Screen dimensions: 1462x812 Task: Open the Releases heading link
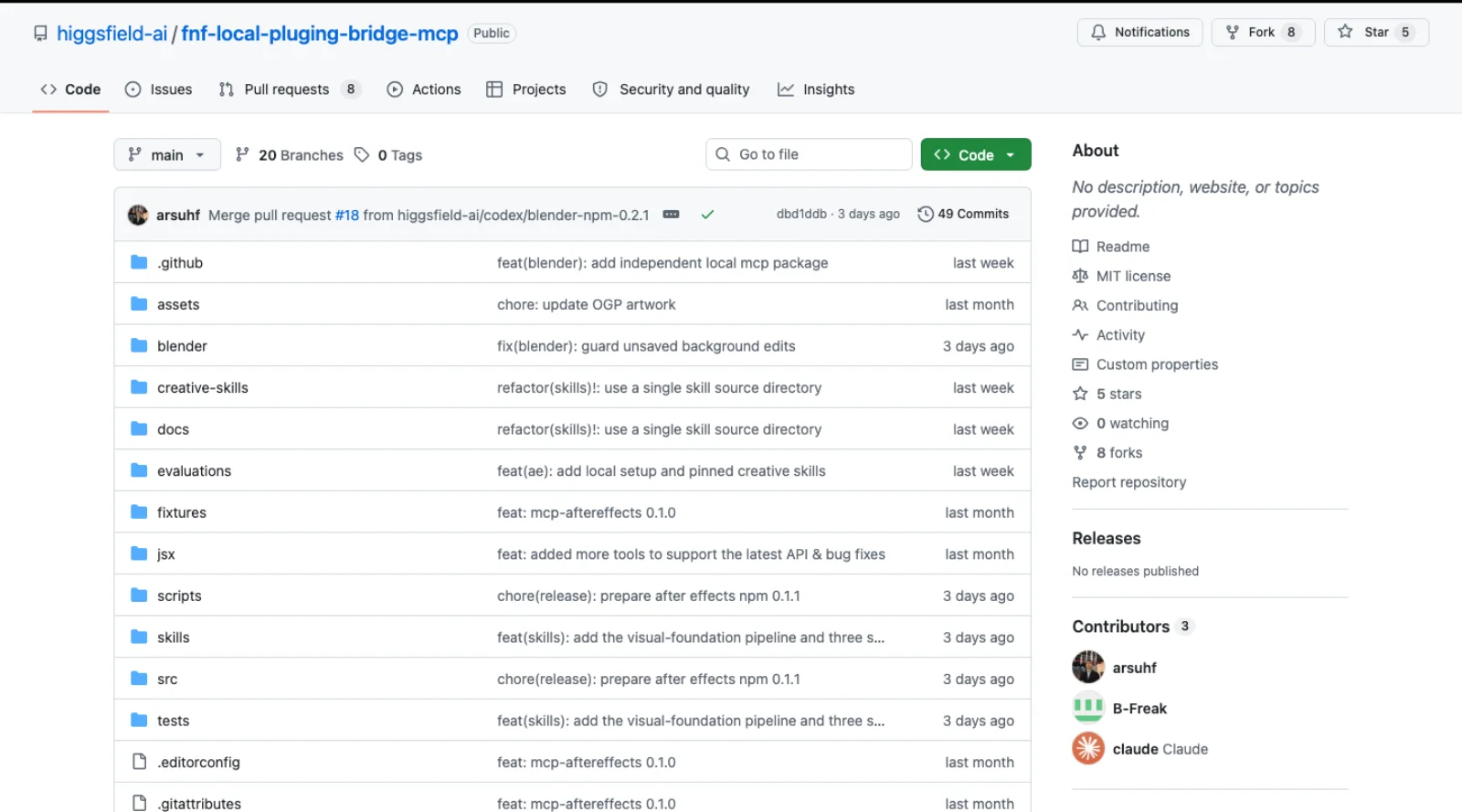point(1107,539)
